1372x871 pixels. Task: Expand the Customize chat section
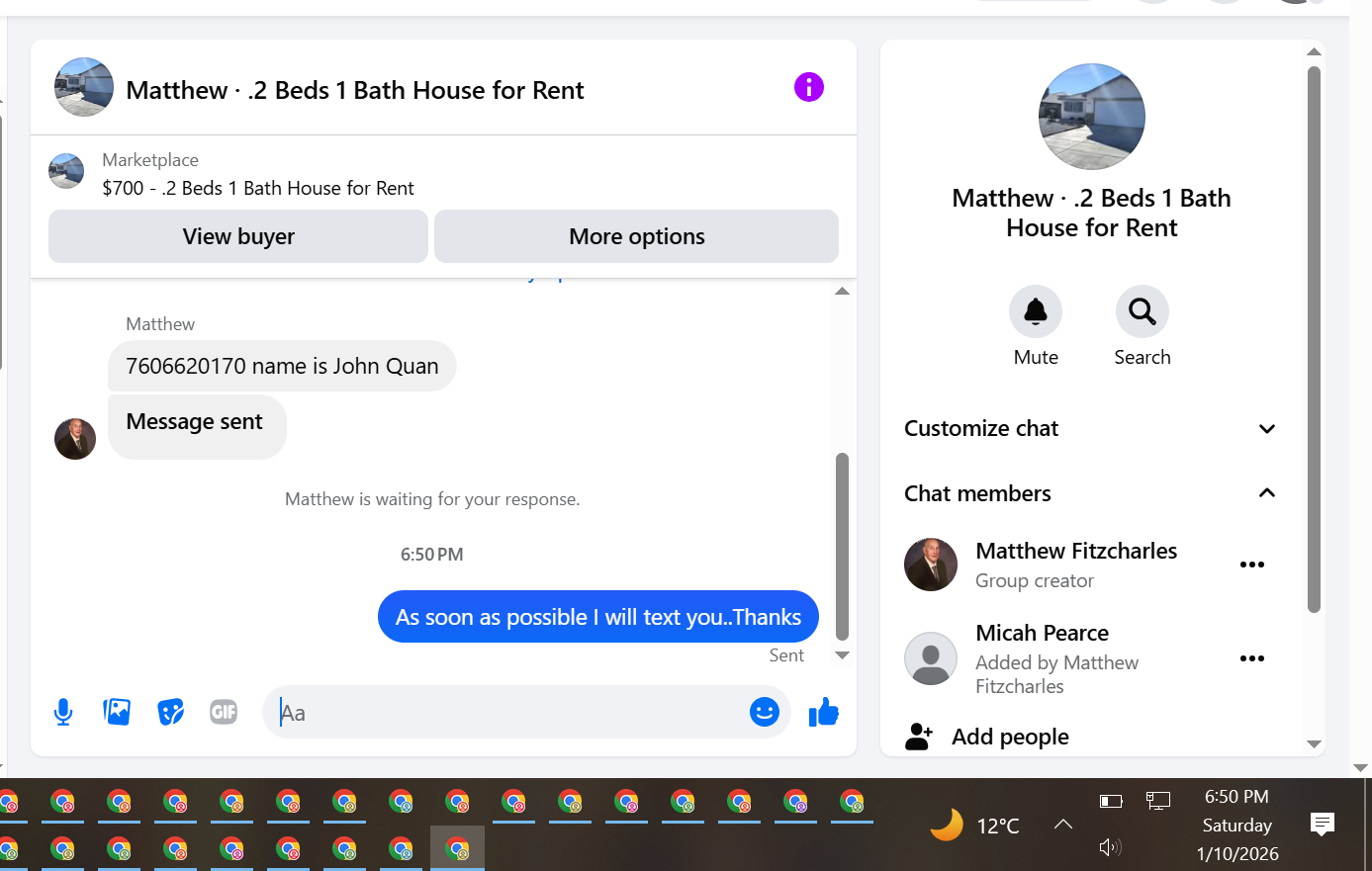(1091, 429)
